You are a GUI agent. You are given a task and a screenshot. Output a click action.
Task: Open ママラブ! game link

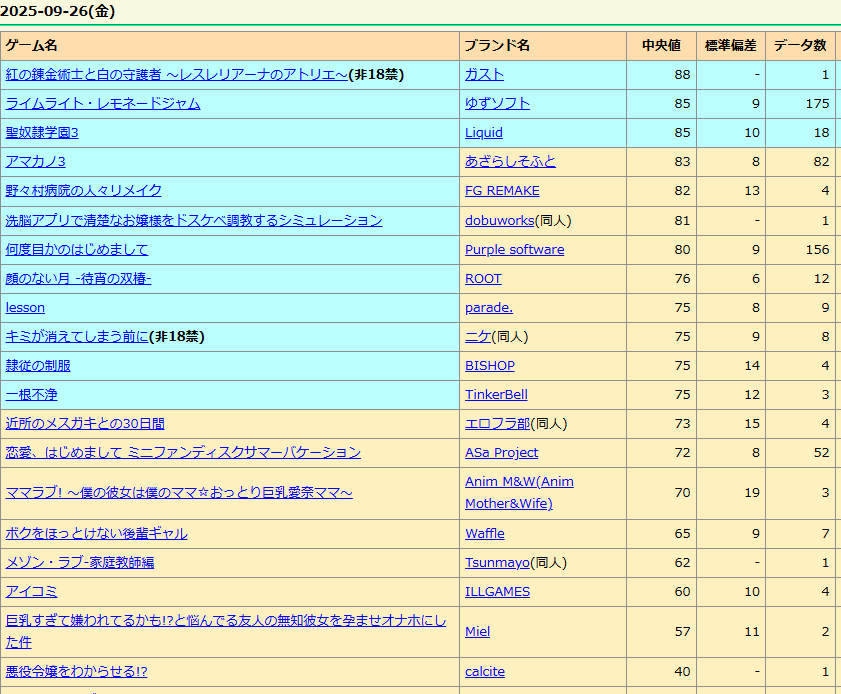tap(179, 492)
